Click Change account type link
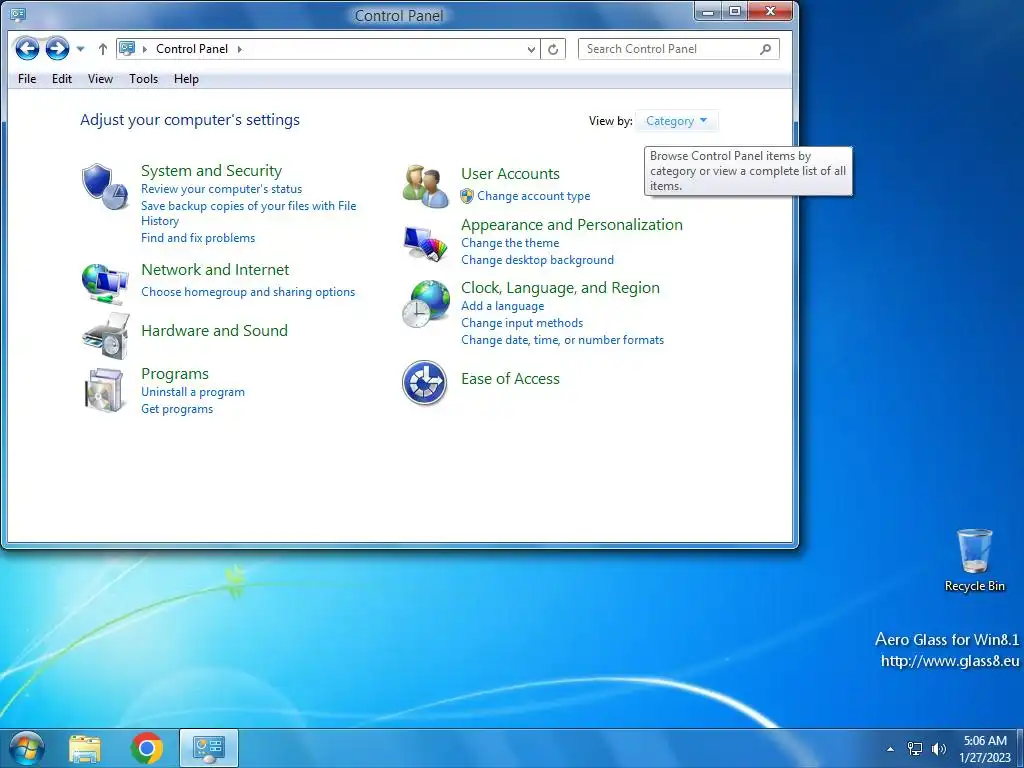This screenshot has width=1024, height=768. (x=534, y=196)
